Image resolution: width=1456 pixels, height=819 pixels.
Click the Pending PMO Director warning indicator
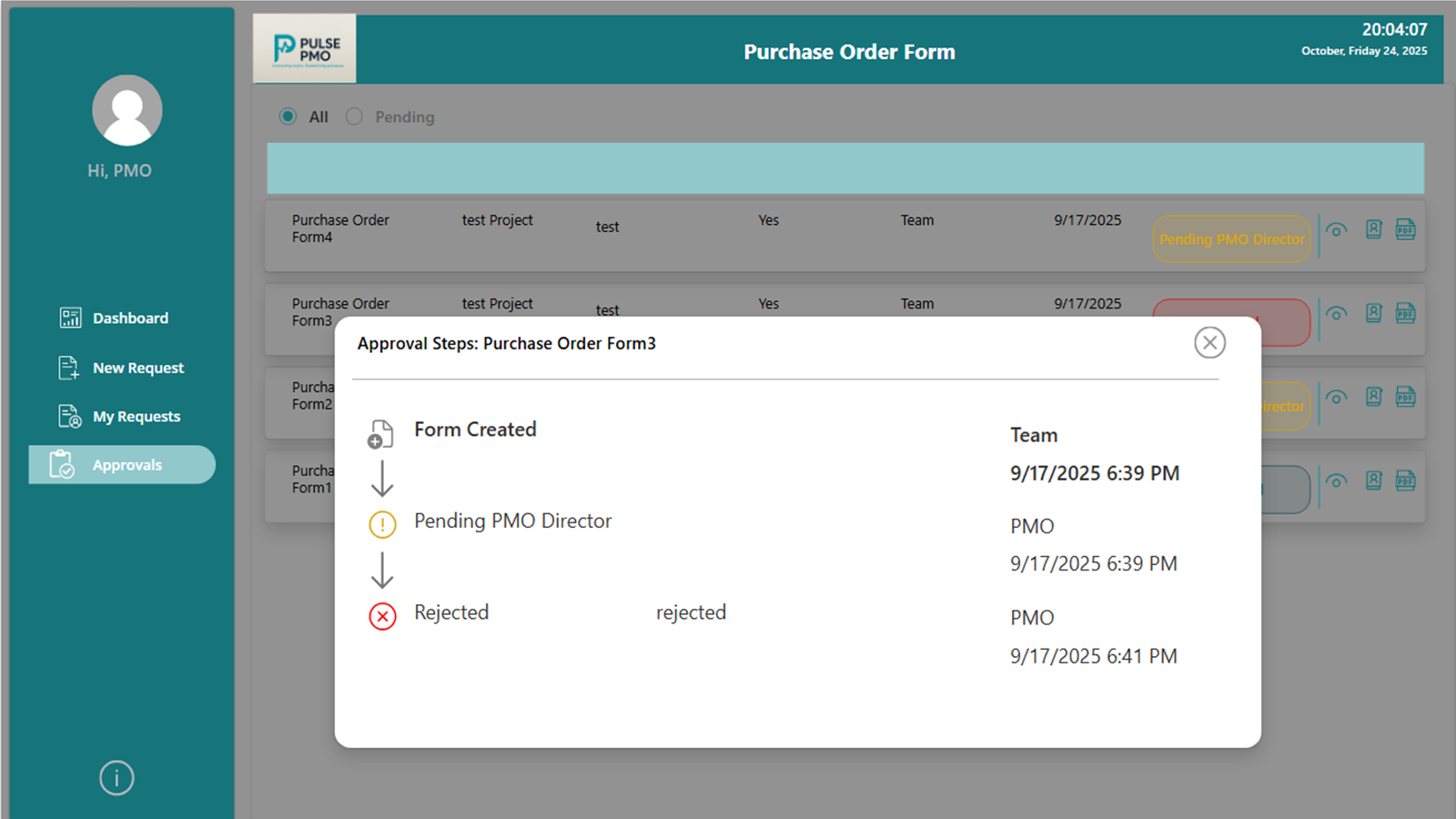[x=382, y=524]
